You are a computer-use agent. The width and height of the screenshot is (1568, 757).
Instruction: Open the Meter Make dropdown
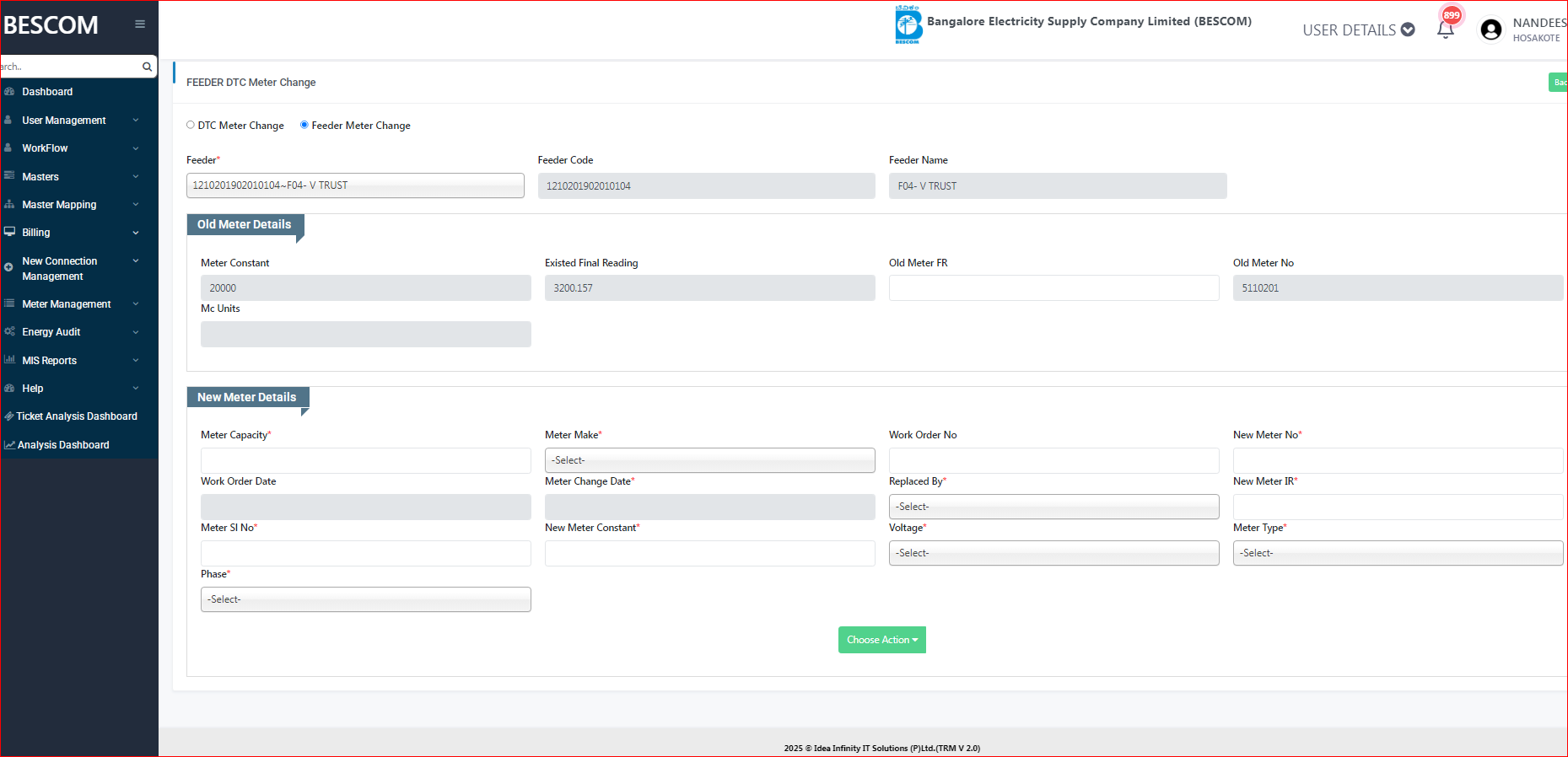pos(709,460)
